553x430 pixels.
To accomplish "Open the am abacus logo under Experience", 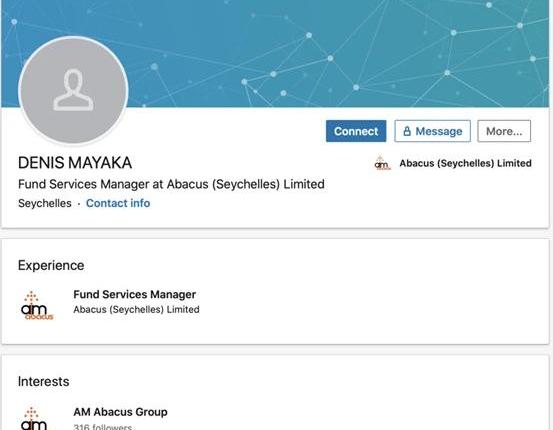I will [x=37, y=305].
